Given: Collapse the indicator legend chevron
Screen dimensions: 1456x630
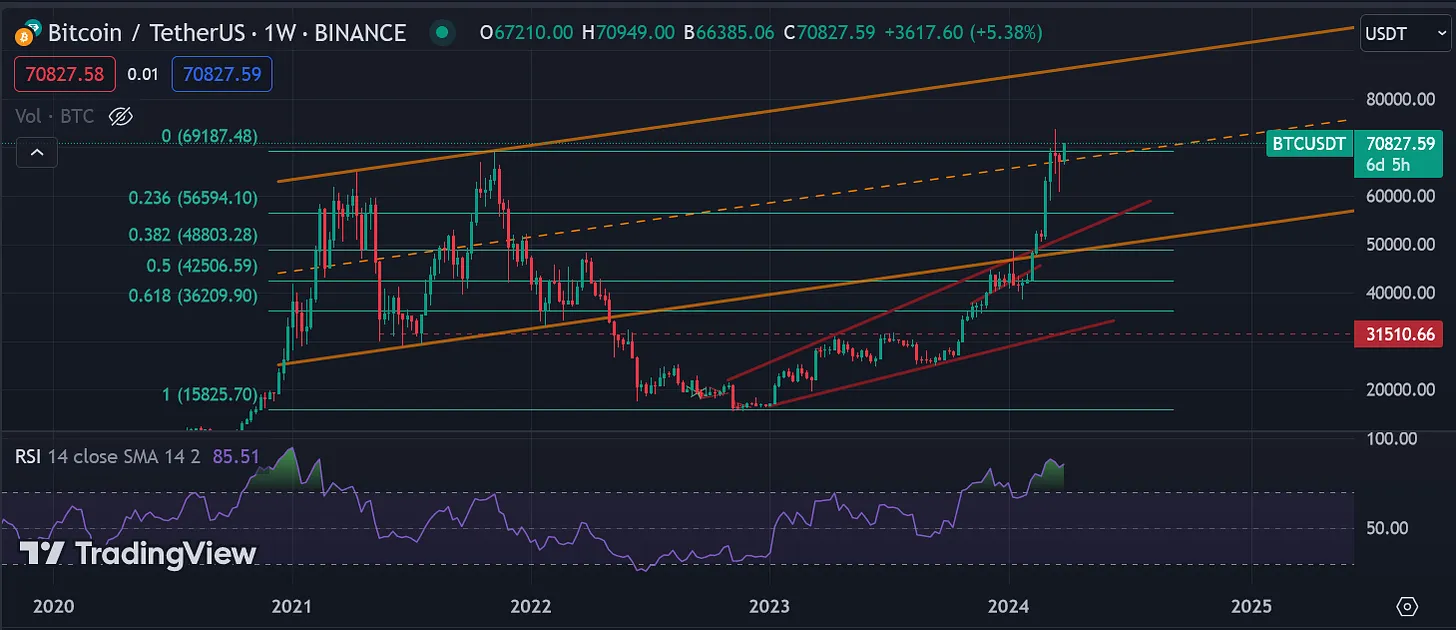Looking at the screenshot, I should [x=37, y=153].
